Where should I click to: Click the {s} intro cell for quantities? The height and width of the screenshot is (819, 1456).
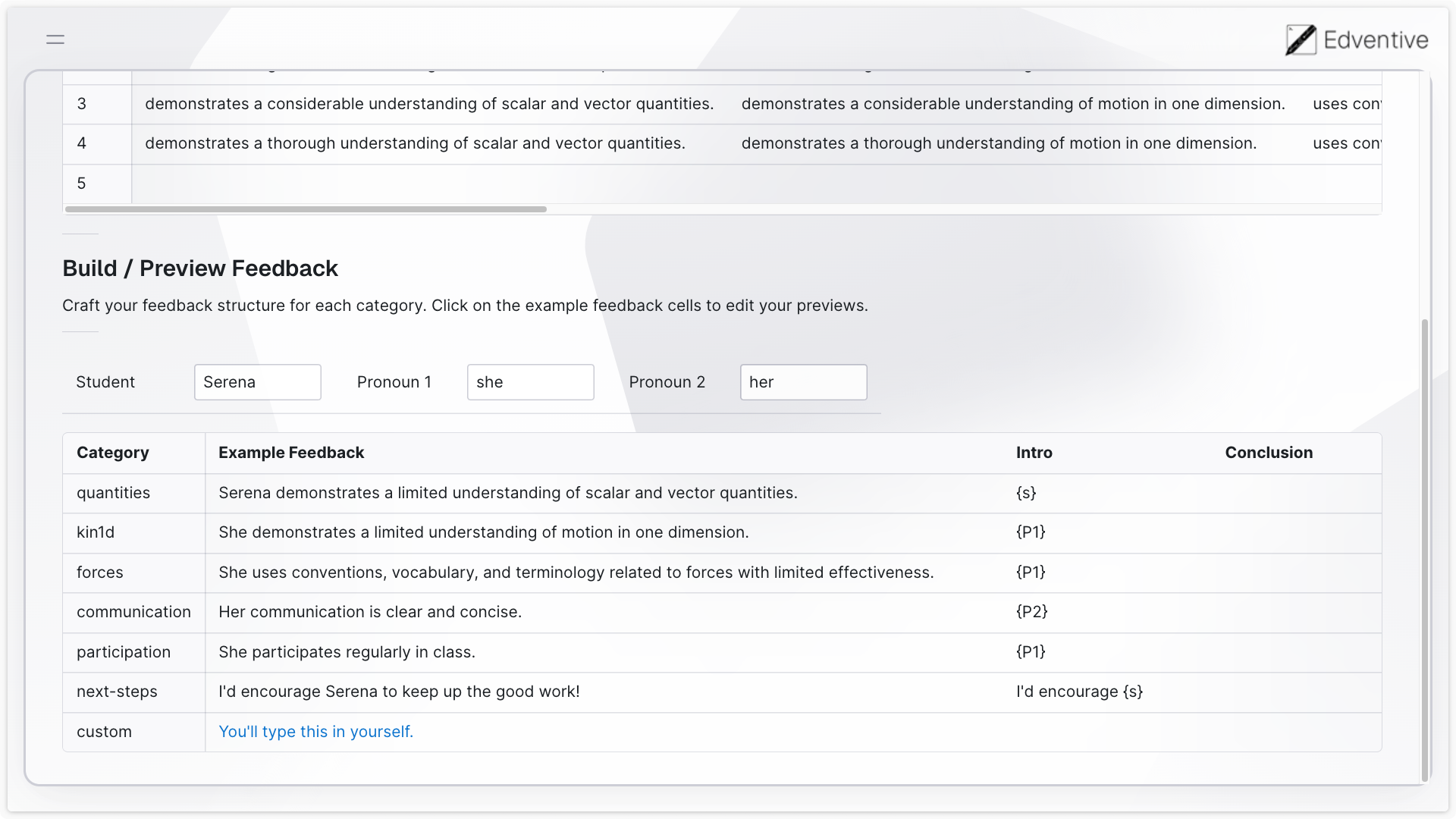(1107, 493)
